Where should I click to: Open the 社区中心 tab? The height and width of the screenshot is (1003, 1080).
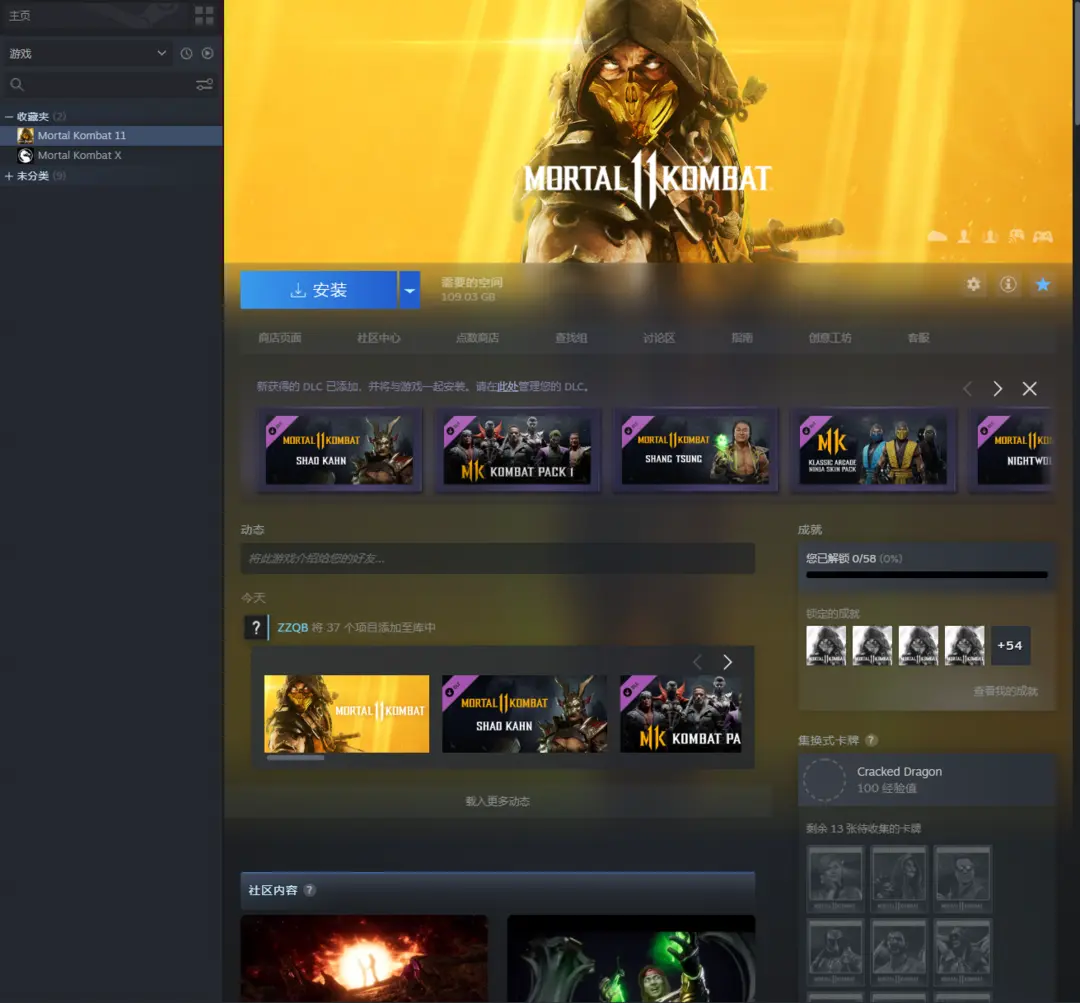pyautogui.click(x=378, y=338)
